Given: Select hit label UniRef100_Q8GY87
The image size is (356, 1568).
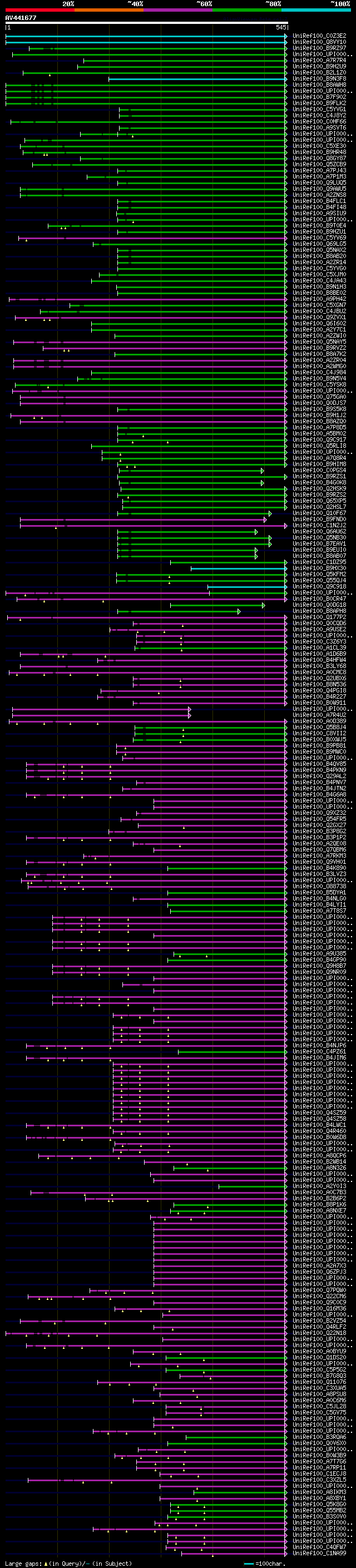Looking at the screenshot, I should pyautogui.click(x=319, y=159).
